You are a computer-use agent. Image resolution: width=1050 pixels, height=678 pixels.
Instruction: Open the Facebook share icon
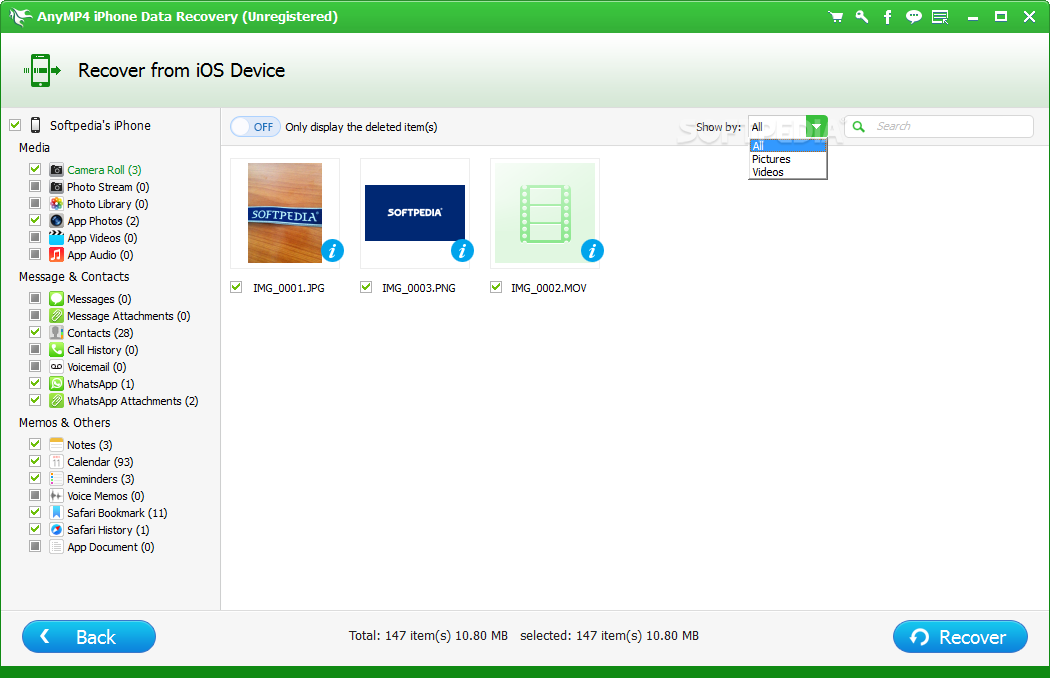887,17
